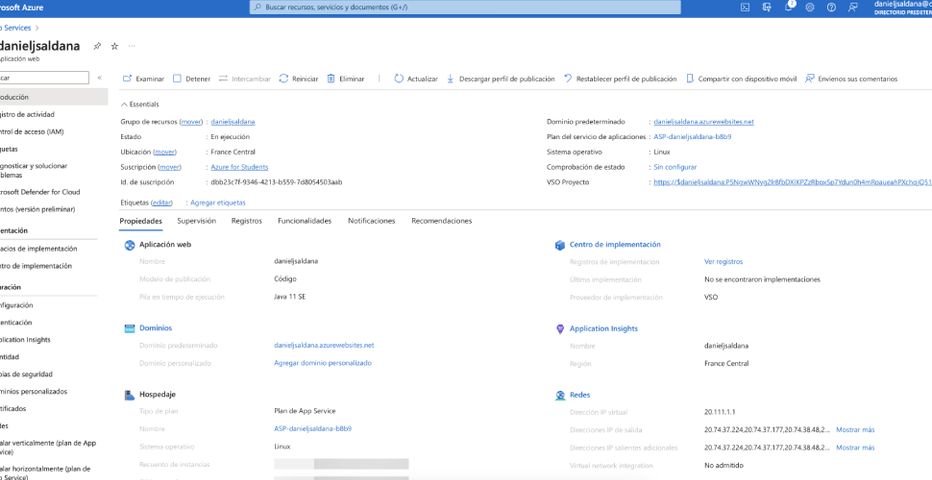This screenshot has height=480, width=932.
Task: Click Examinar toolbar button
Action: pos(143,79)
